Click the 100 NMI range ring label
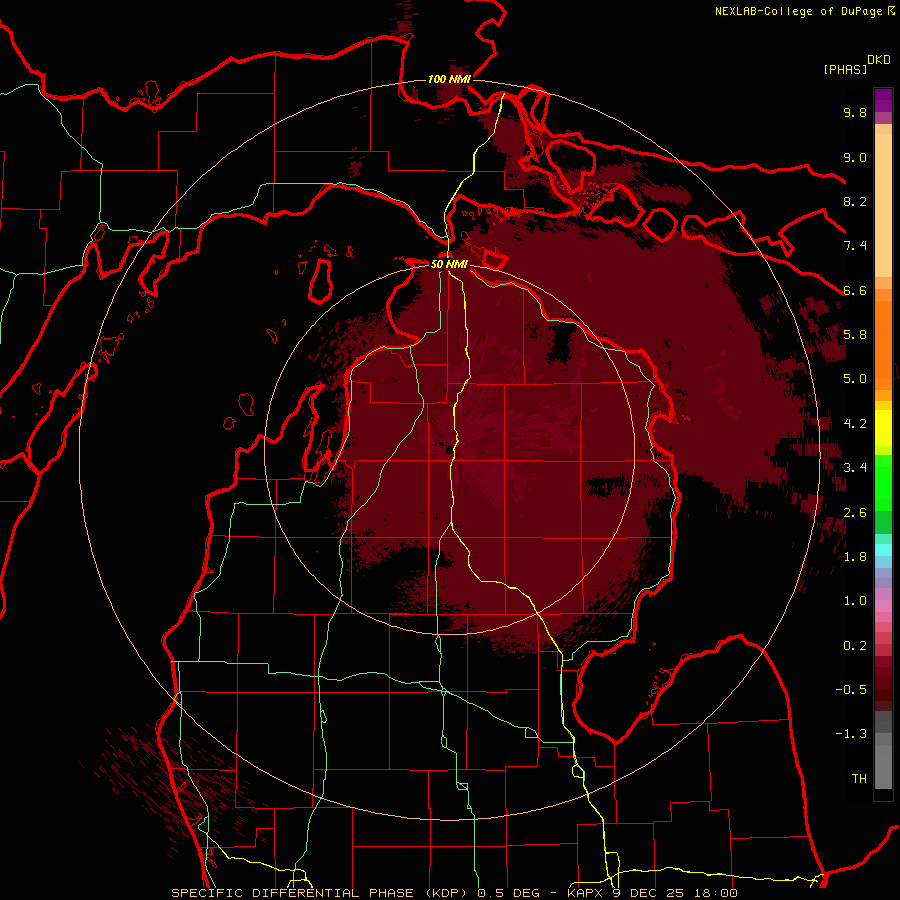900x900 pixels. (x=449, y=79)
